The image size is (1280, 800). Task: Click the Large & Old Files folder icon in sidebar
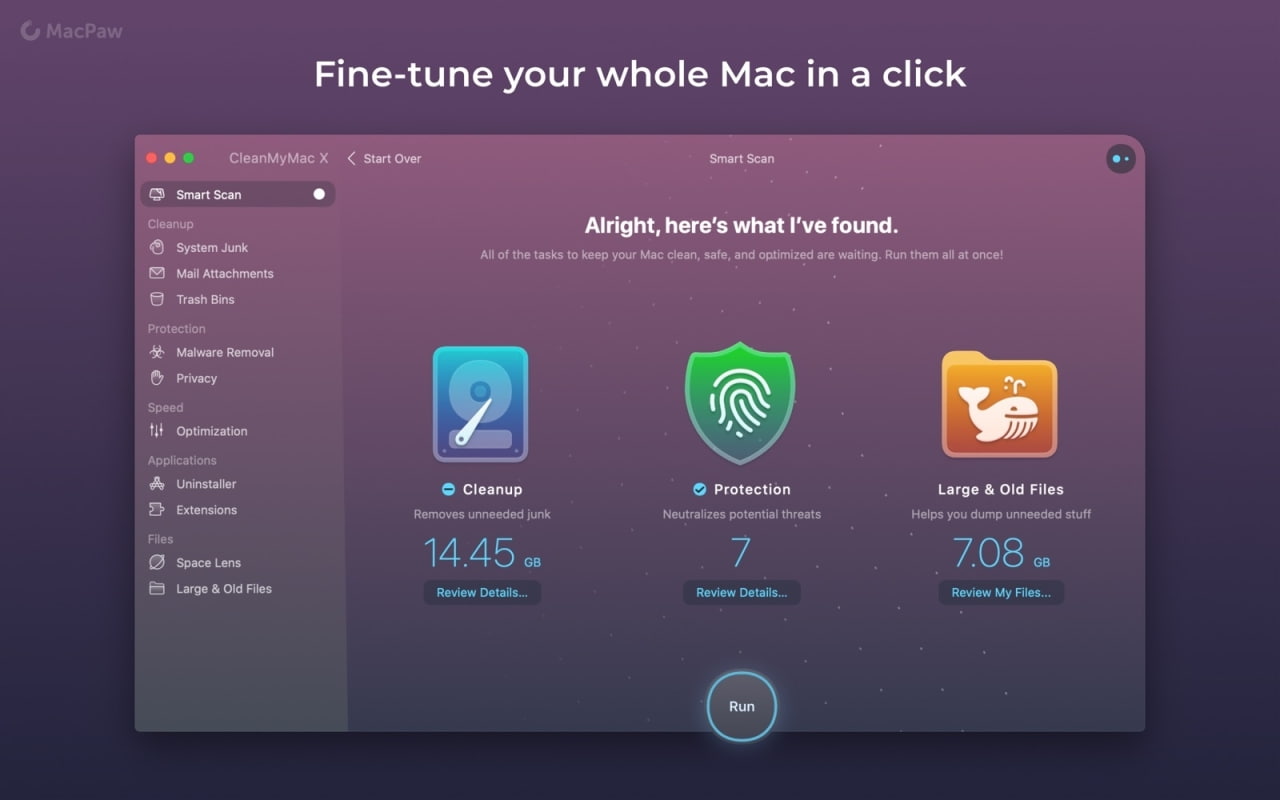click(157, 589)
